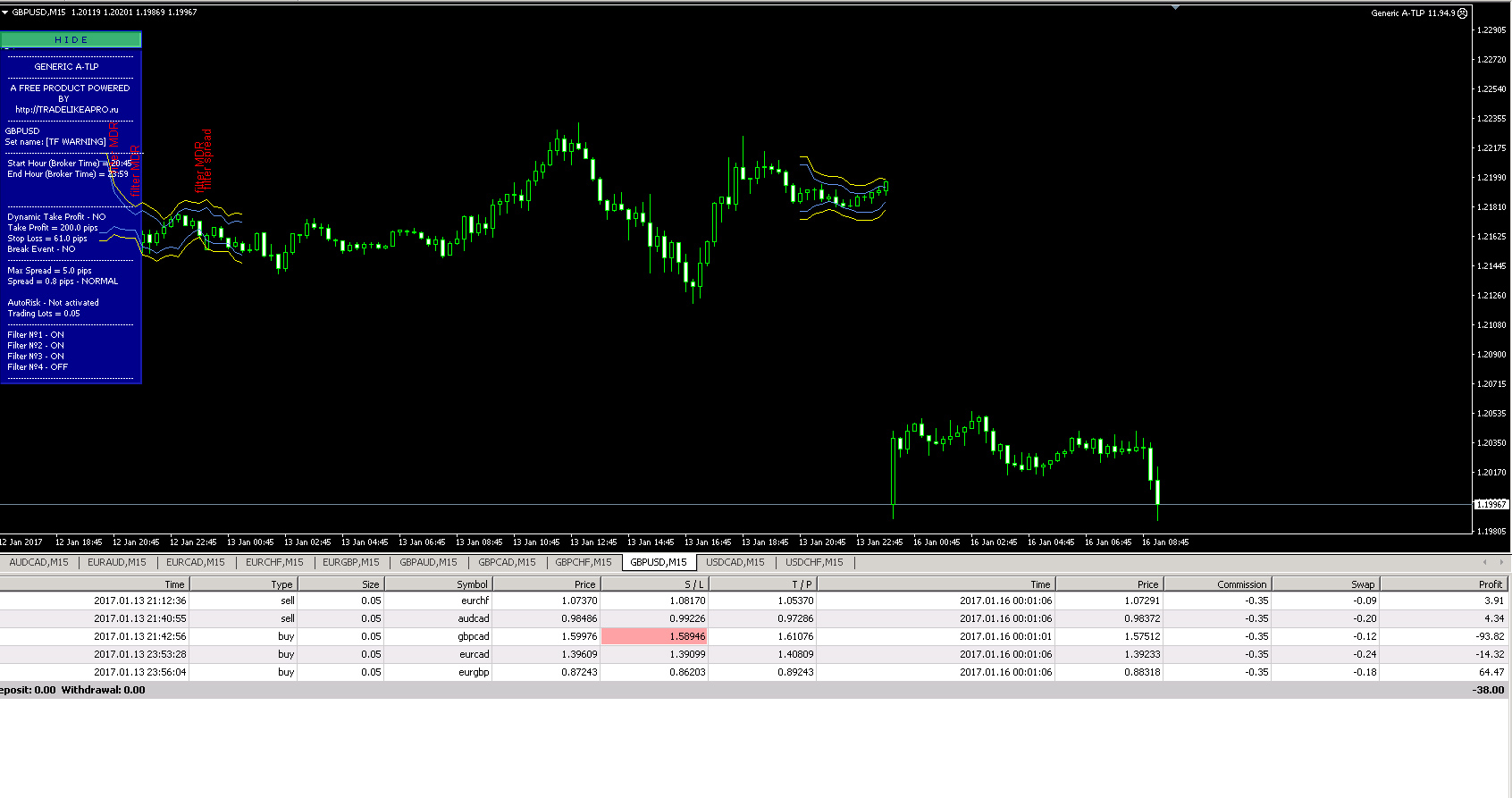Switch to the GBPCHF,M15 chart tab

tap(584, 562)
